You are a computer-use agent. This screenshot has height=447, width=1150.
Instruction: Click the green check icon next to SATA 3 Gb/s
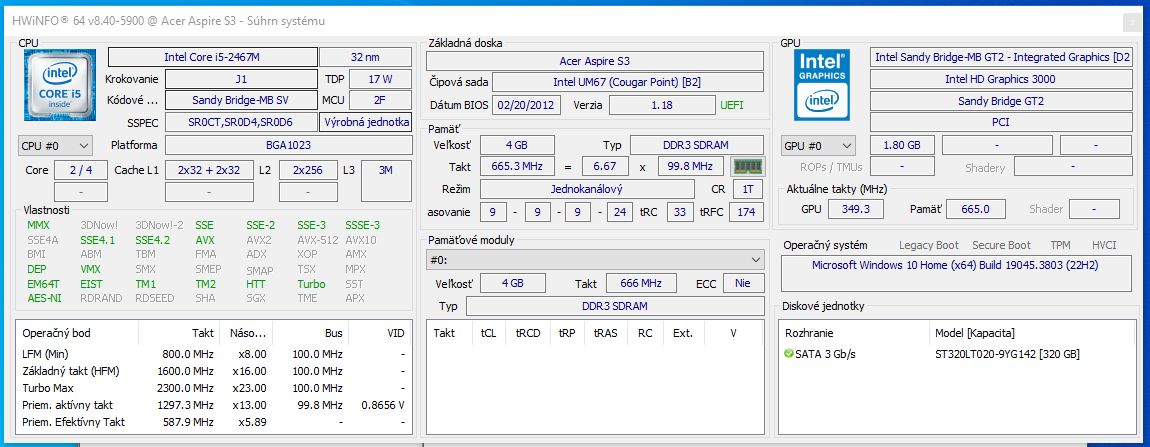point(788,355)
